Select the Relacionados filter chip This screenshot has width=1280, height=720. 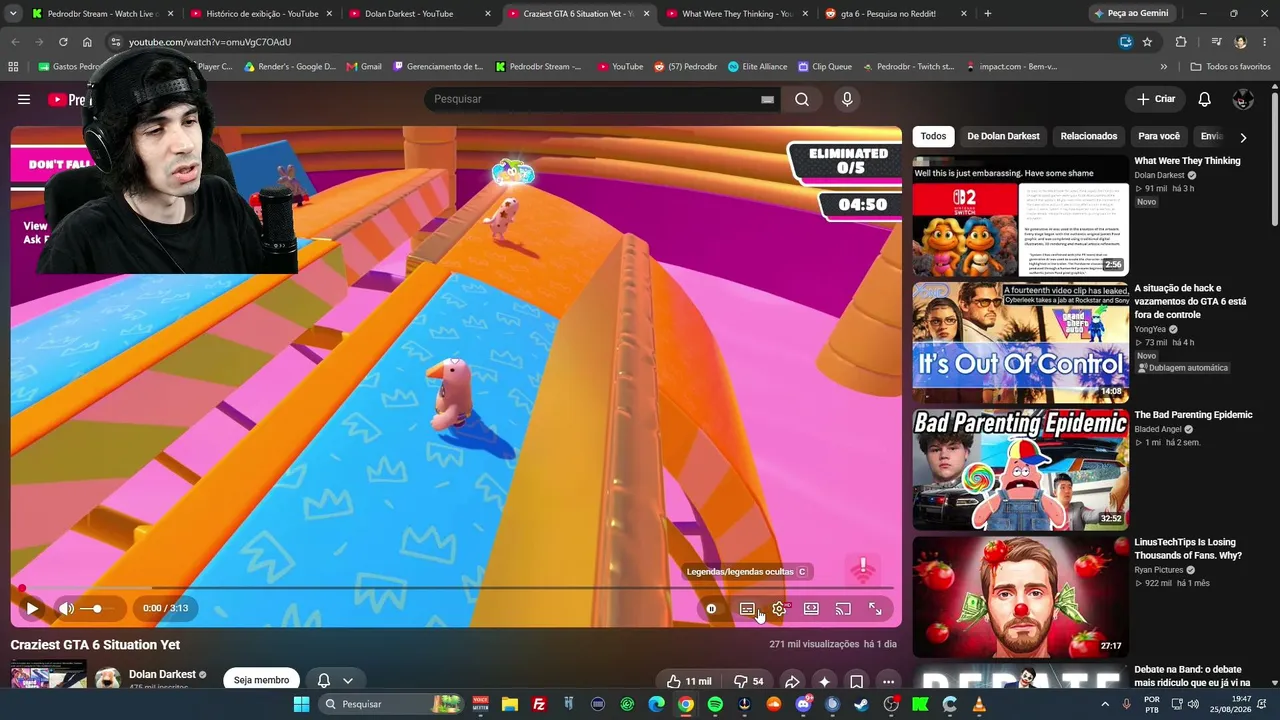tap(1089, 136)
